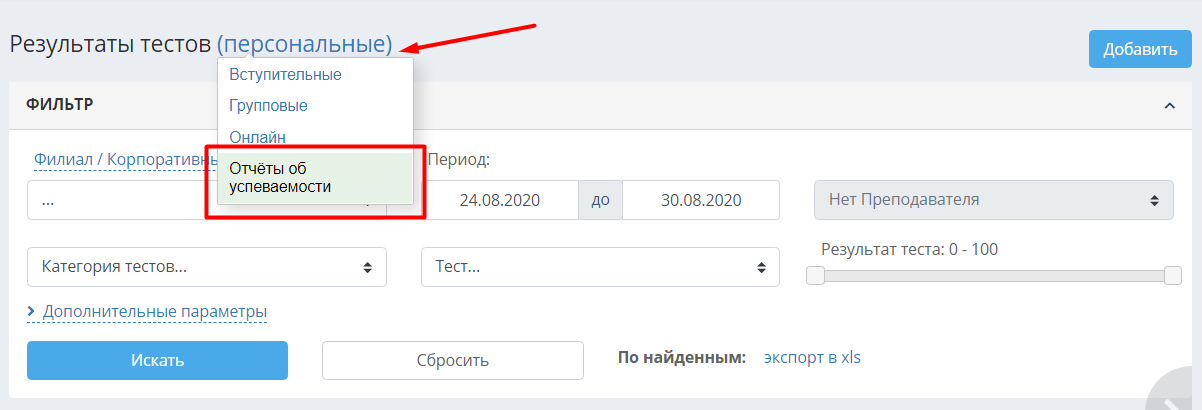This screenshot has width=1202, height=410.
Task: Click the right handle of result slider
Action: click(1173, 276)
